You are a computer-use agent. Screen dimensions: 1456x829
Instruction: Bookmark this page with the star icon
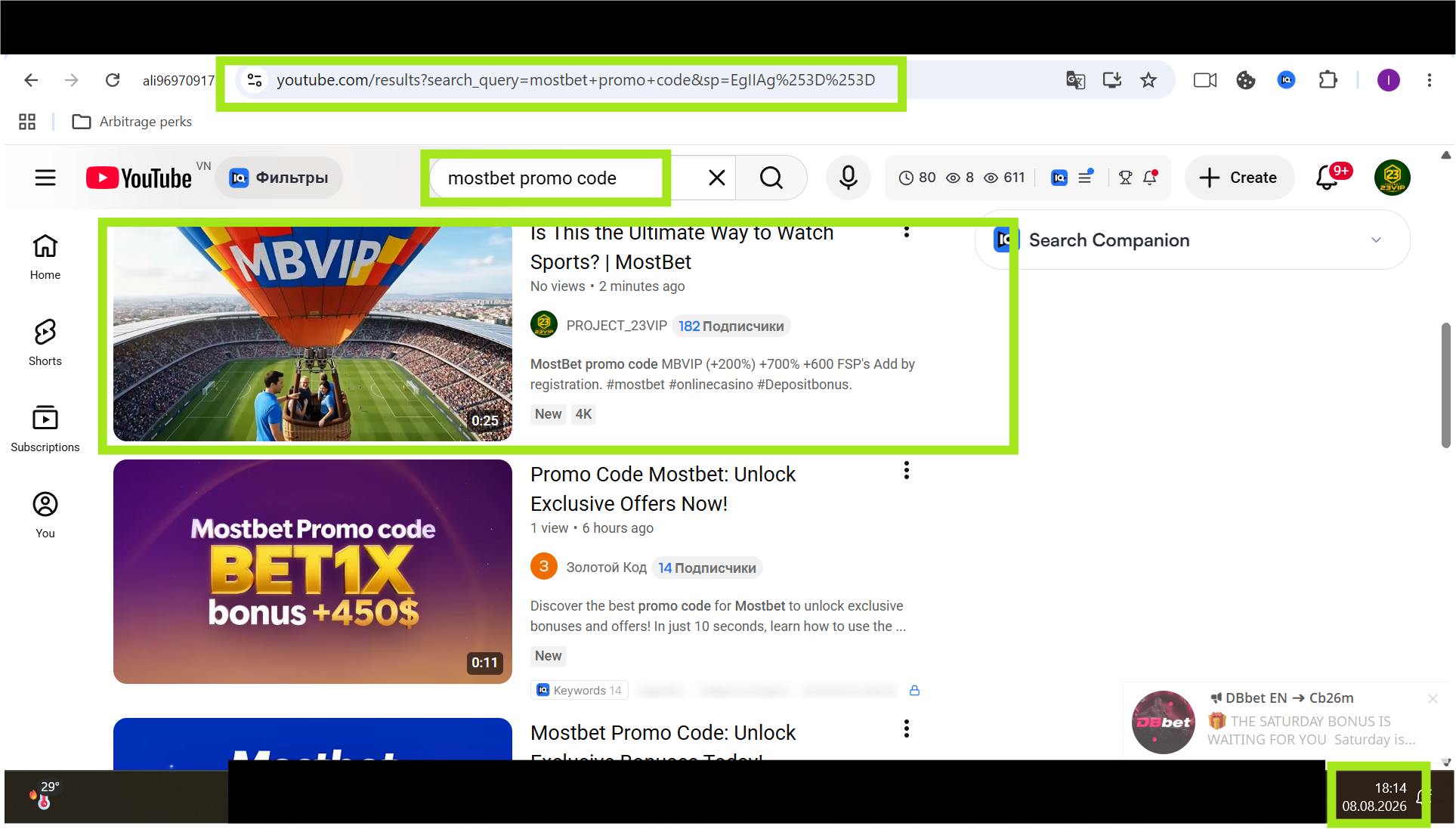[1148, 80]
